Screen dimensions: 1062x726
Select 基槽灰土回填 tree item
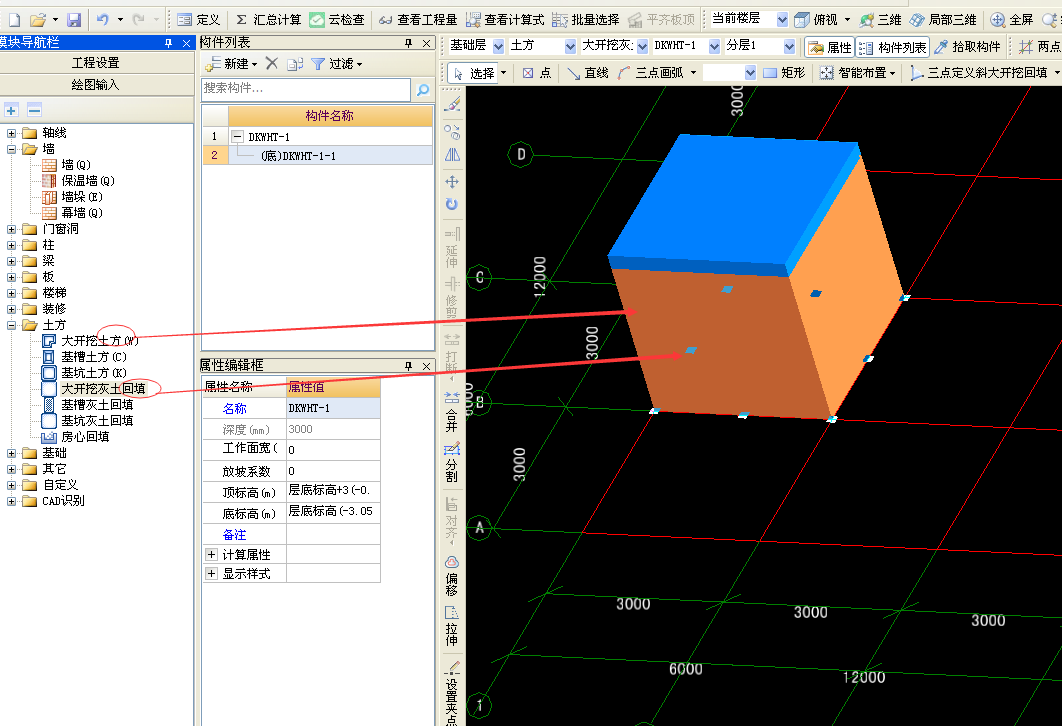point(88,405)
